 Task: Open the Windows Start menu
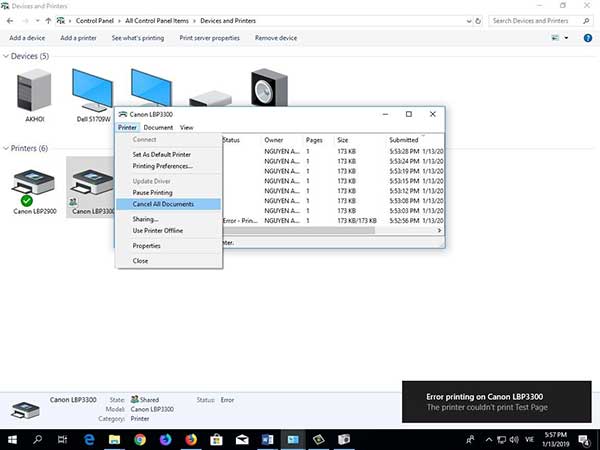13,440
